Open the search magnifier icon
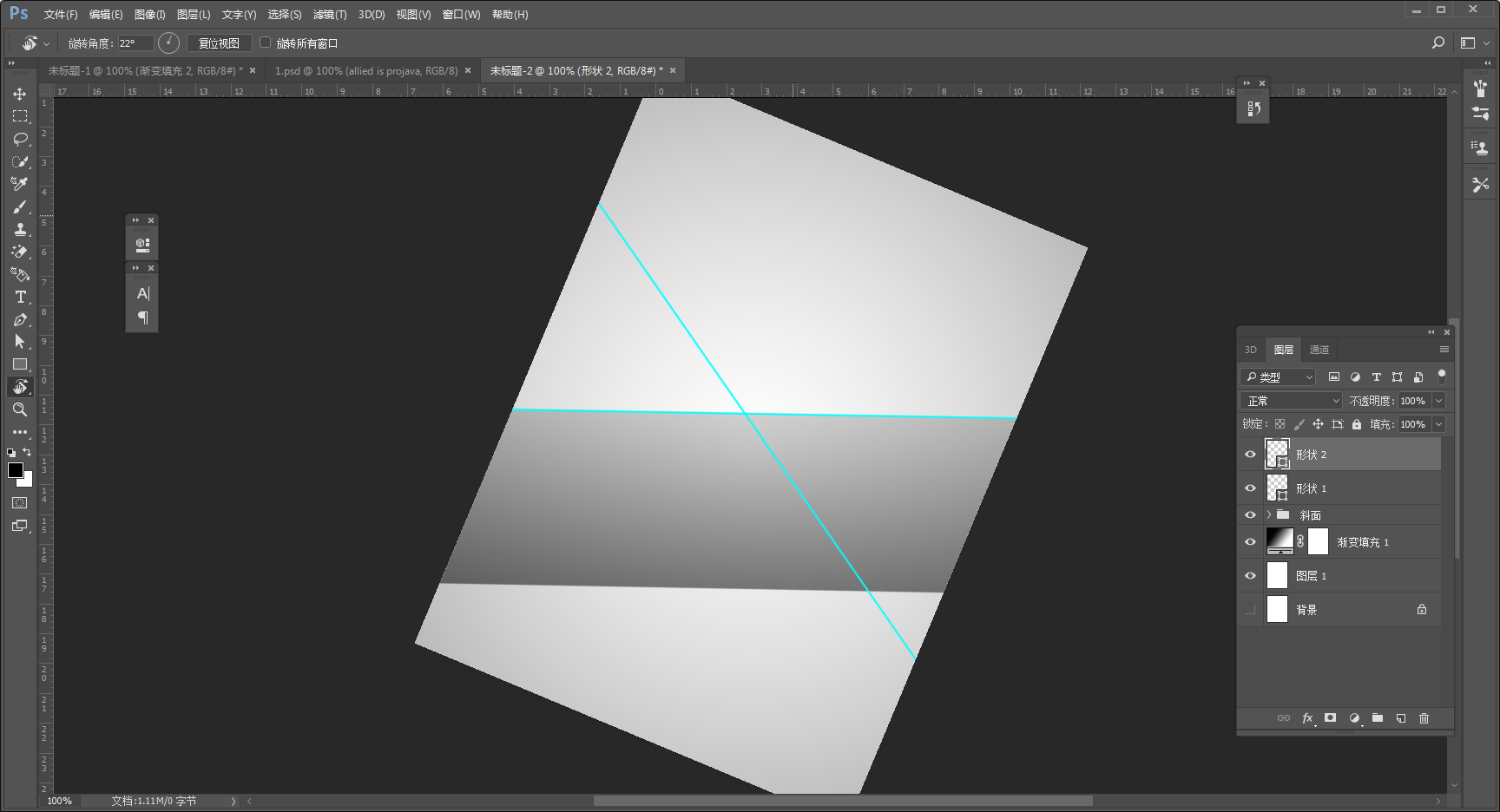The height and width of the screenshot is (812, 1500). click(1438, 43)
